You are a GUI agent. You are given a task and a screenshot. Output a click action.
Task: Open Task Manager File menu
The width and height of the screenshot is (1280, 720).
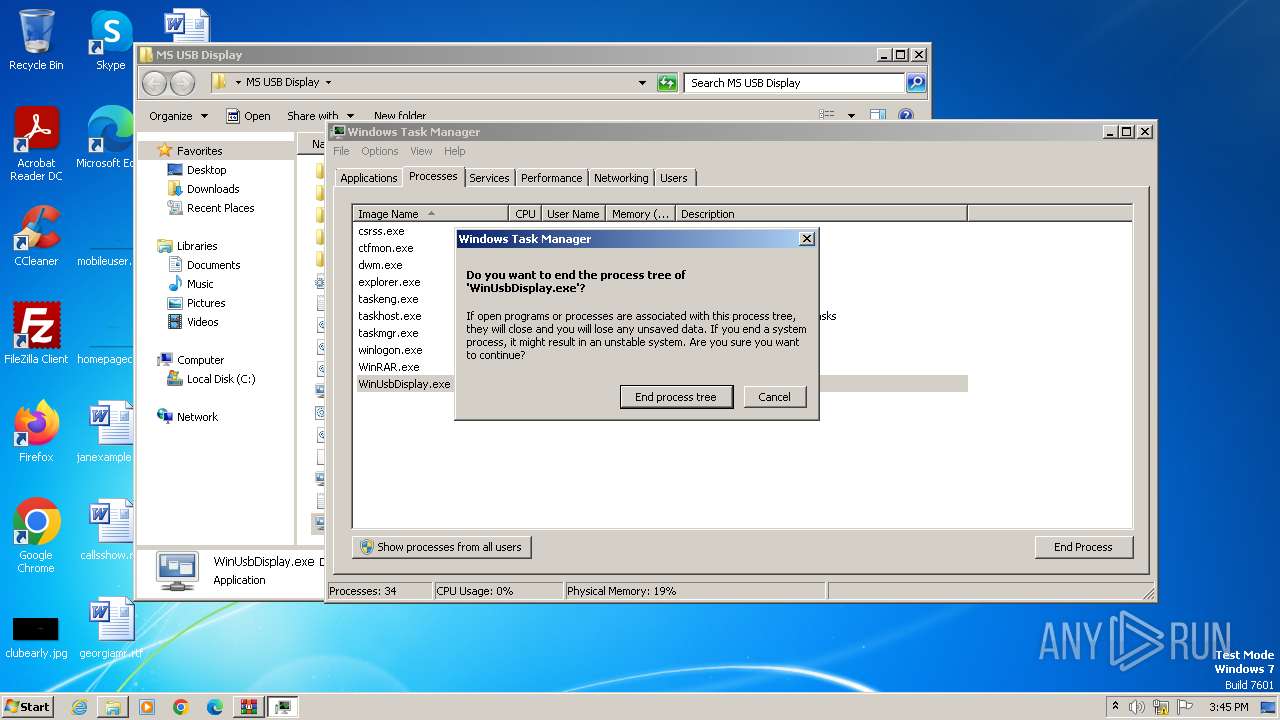click(341, 151)
